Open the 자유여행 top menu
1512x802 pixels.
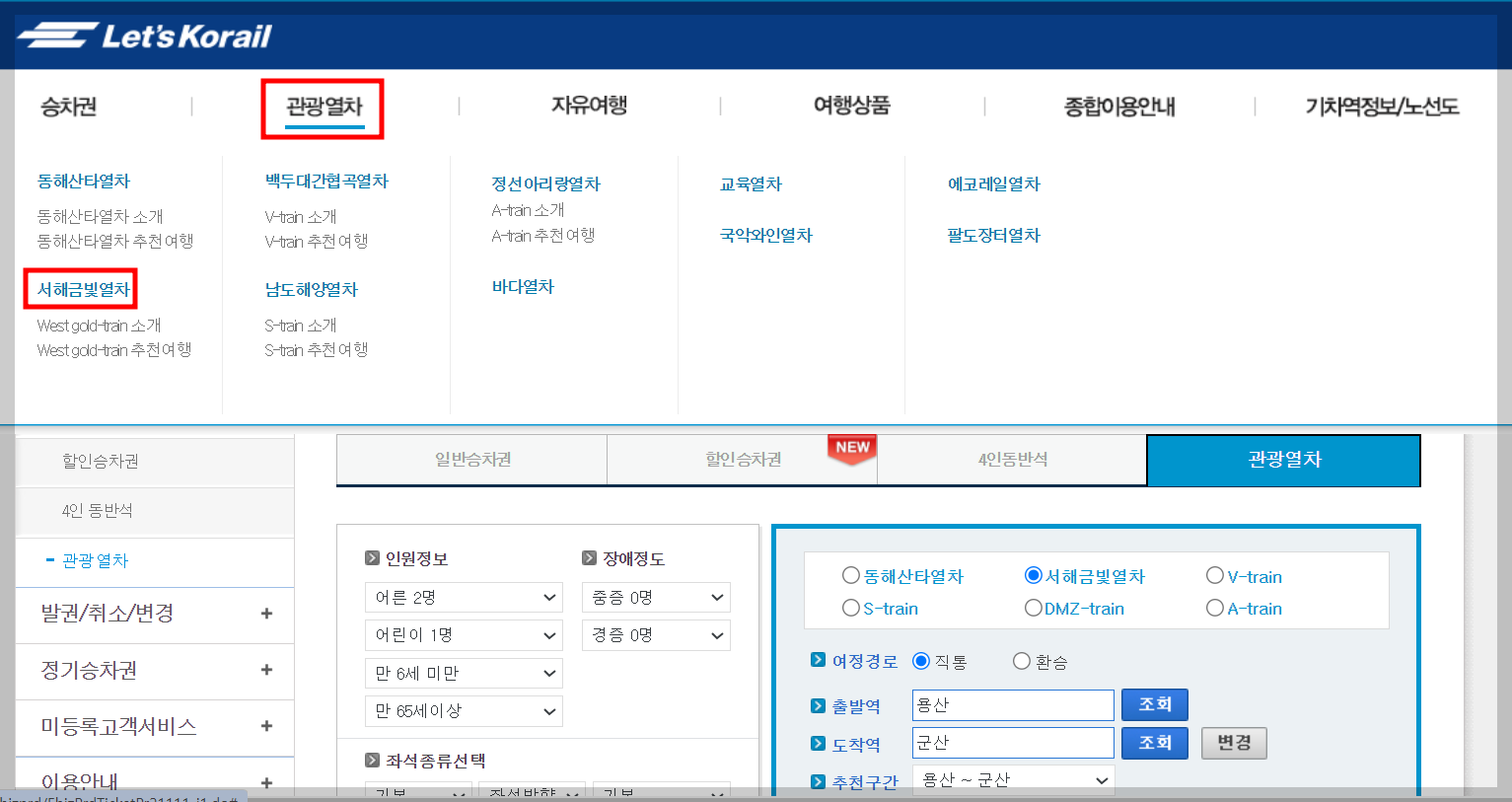589,106
